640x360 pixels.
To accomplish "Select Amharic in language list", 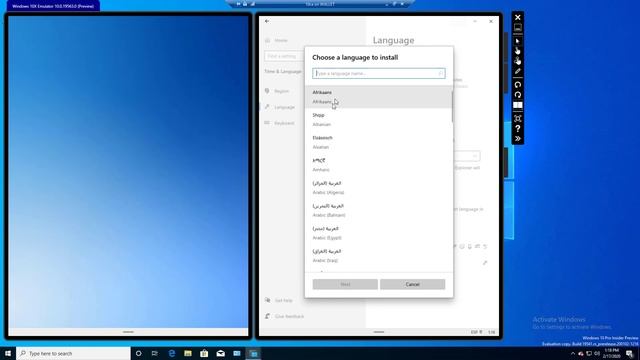I will click(378, 165).
